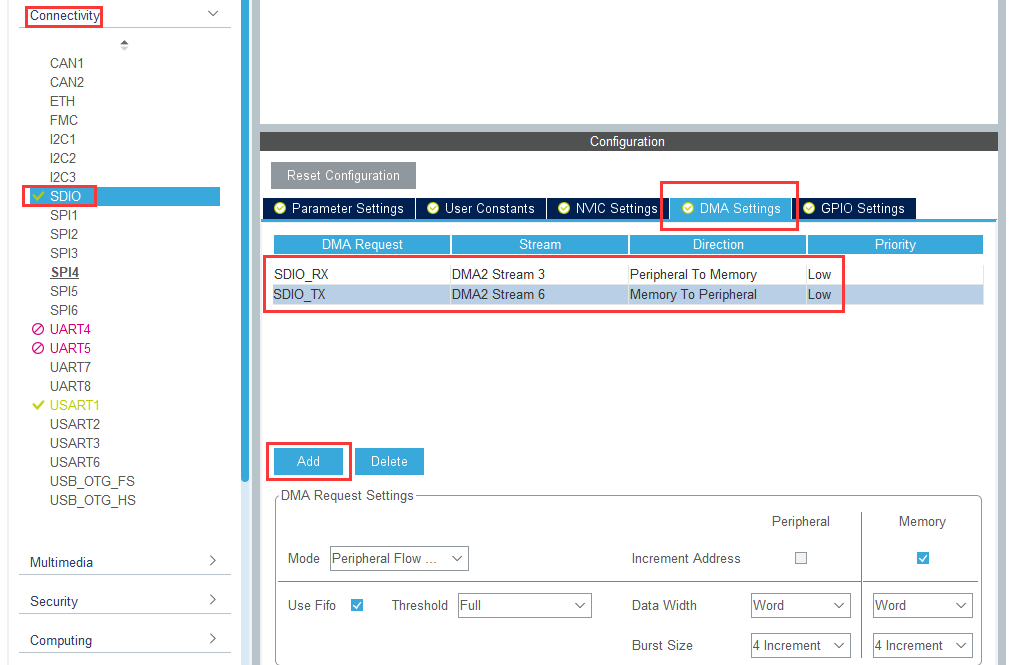Select CAN1 in the peripheral list
Viewport: 1009px width, 665px height.
[67, 63]
